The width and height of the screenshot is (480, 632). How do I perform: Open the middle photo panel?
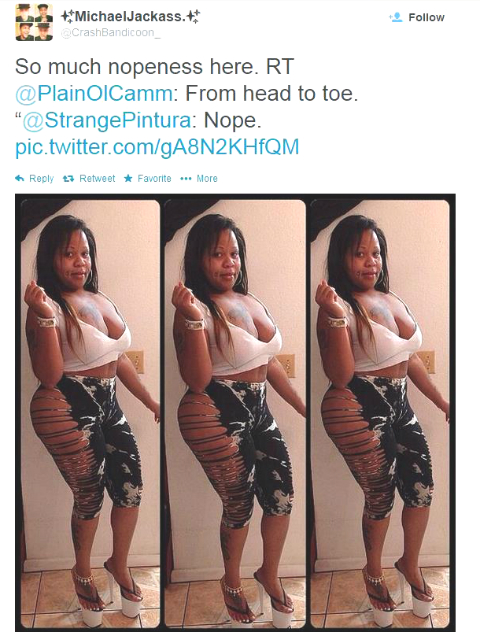tap(235, 413)
